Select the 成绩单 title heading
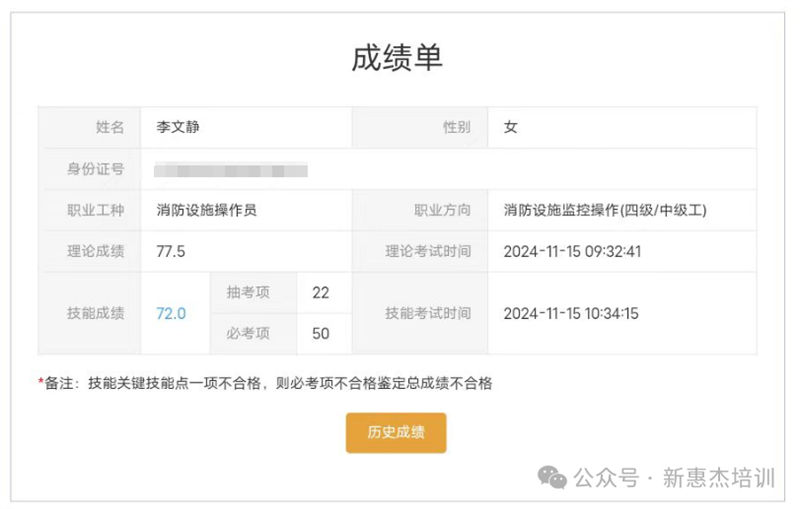 click(397, 58)
